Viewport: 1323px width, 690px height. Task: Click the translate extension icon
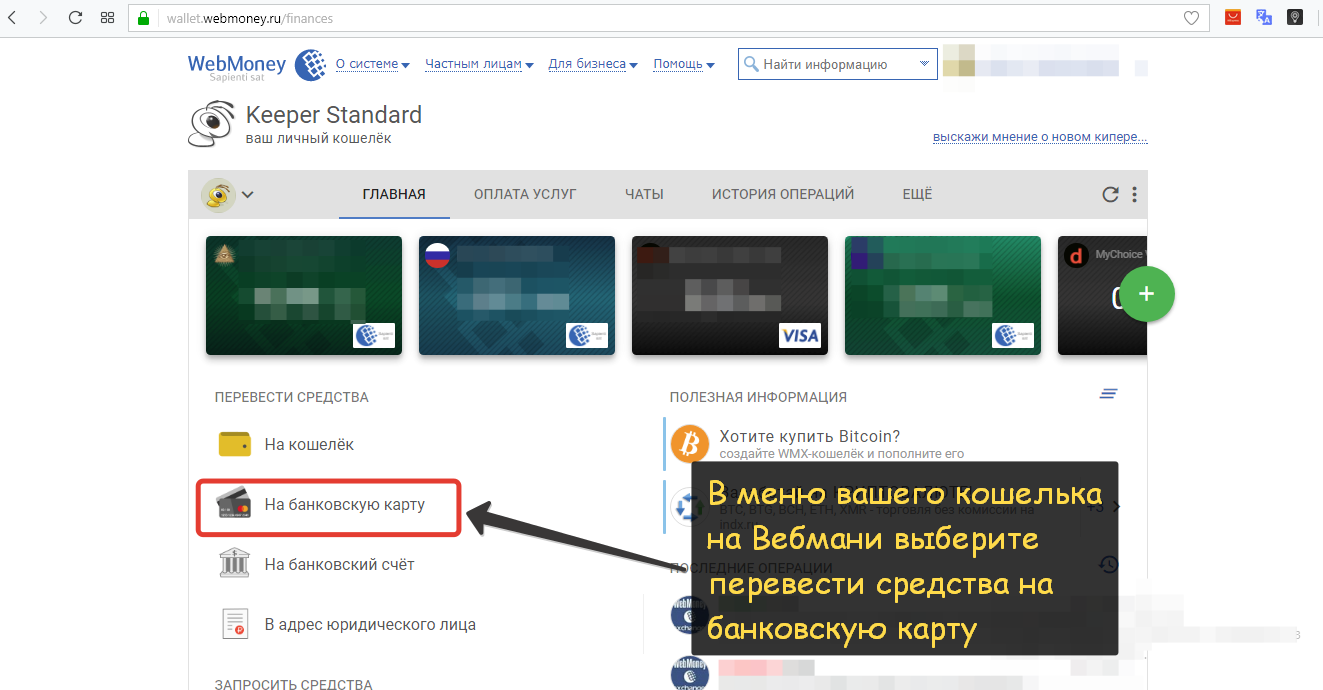click(1264, 18)
